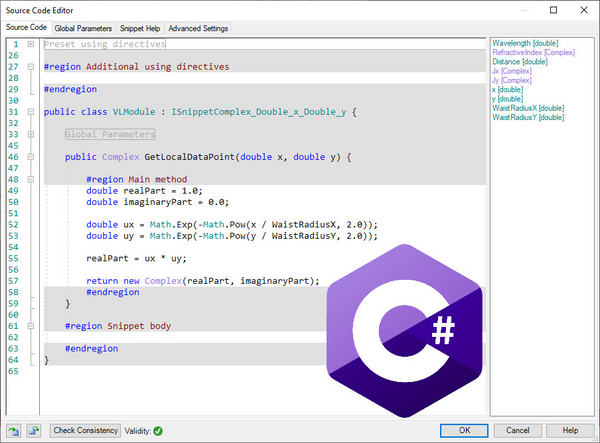Open Help from the bottom button row
Screen dimensions: 600x443
(x=570, y=430)
